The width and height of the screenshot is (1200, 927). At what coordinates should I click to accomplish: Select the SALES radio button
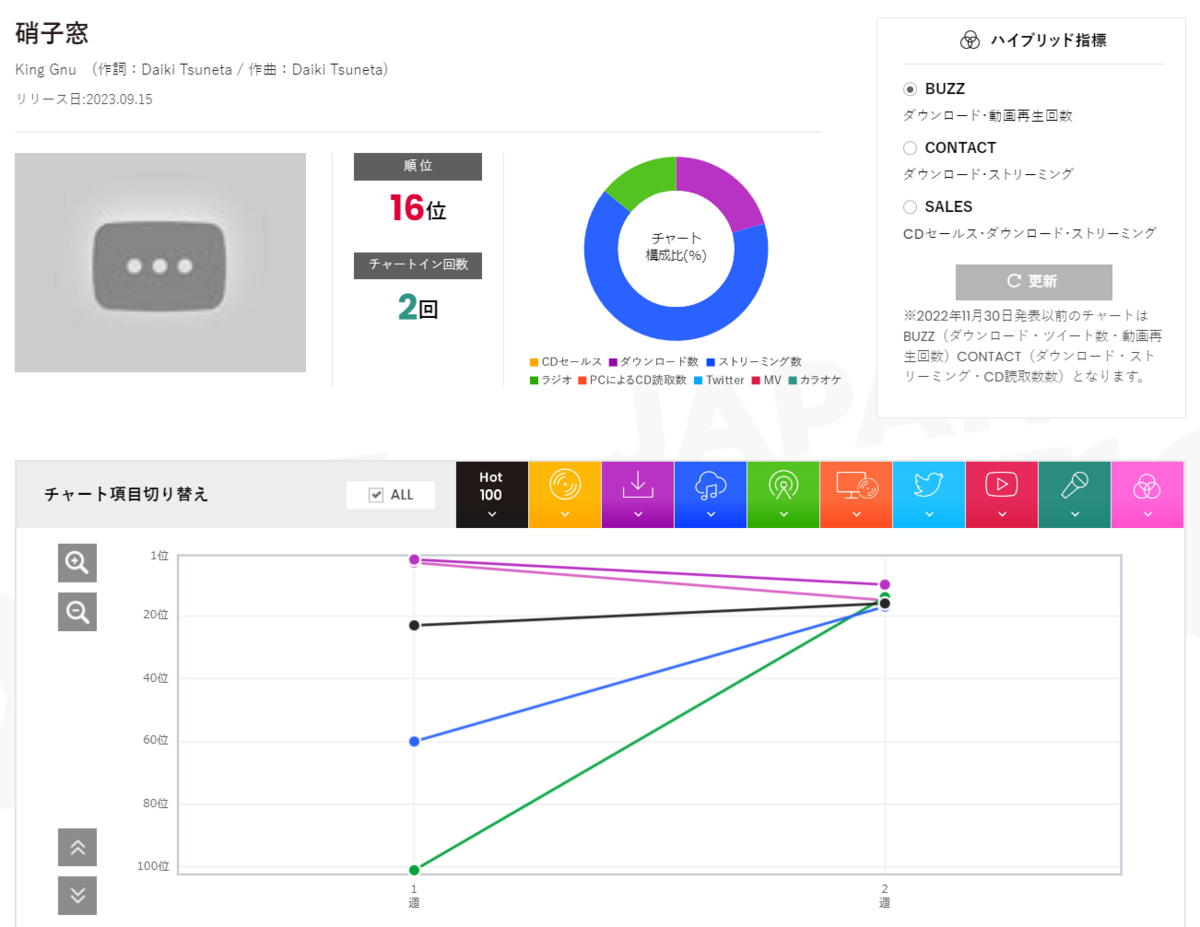[x=910, y=207]
